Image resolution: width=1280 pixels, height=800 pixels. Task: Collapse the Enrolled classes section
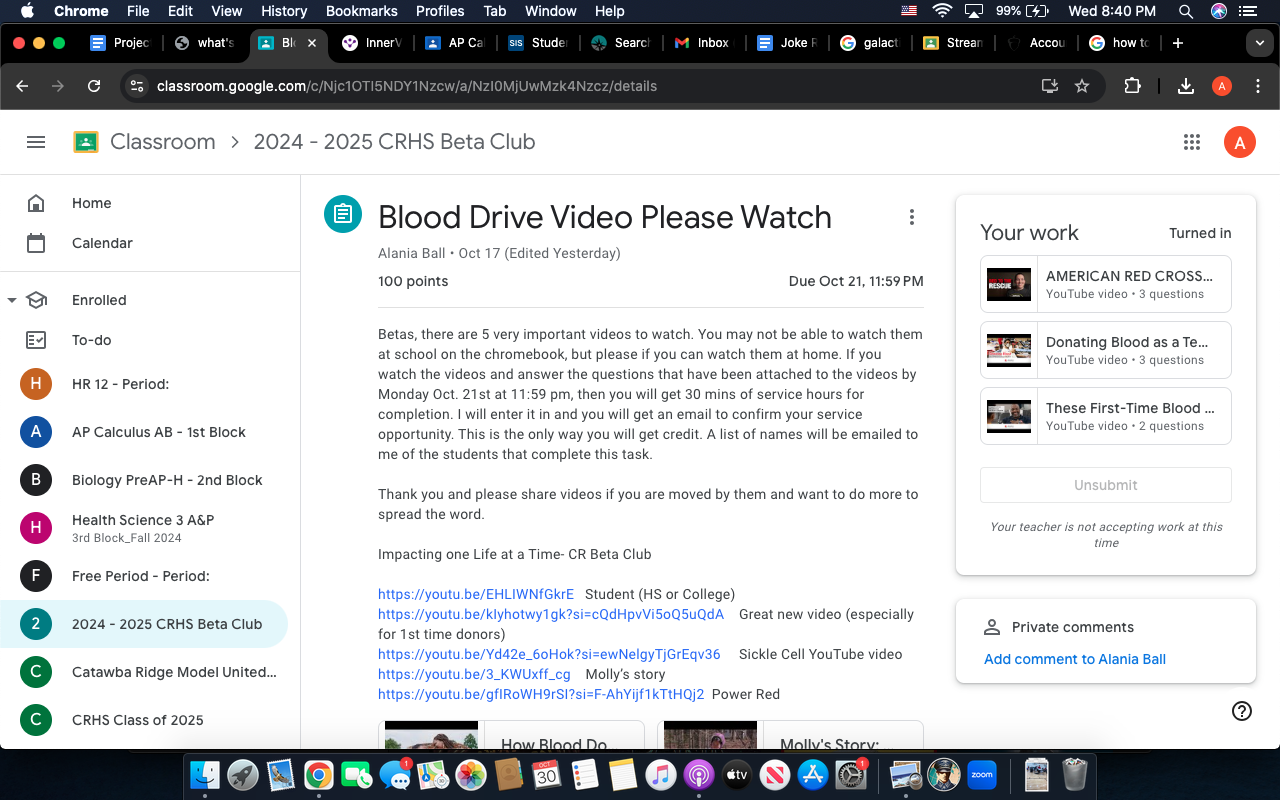tap(12, 300)
